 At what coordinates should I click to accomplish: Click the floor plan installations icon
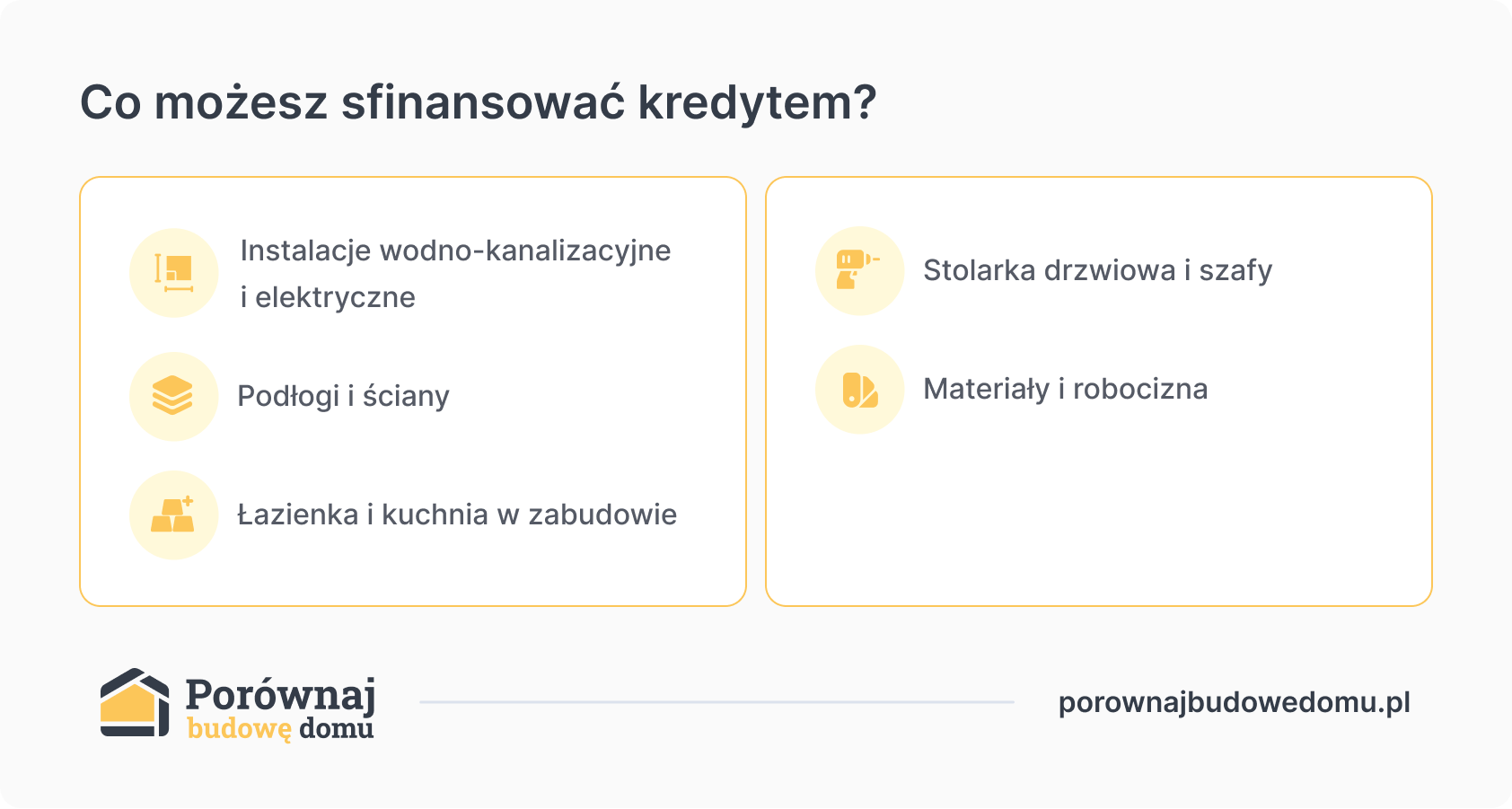coord(173,272)
